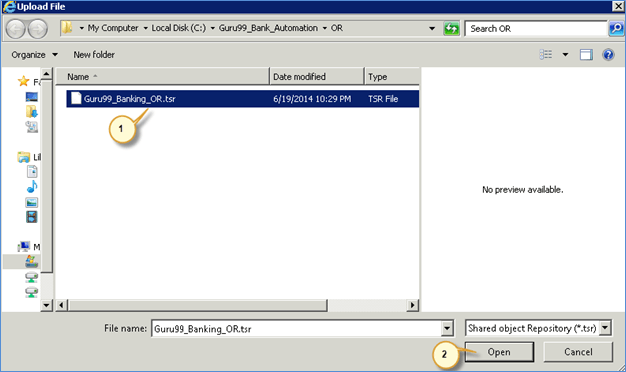Click file list scroll left arrow
Screen dimensions: 626x372
(61, 305)
